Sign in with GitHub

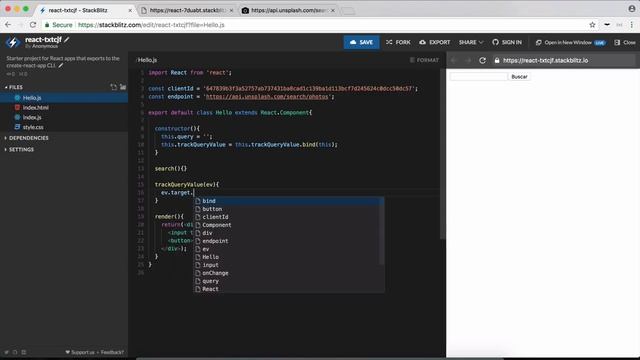pos(507,42)
